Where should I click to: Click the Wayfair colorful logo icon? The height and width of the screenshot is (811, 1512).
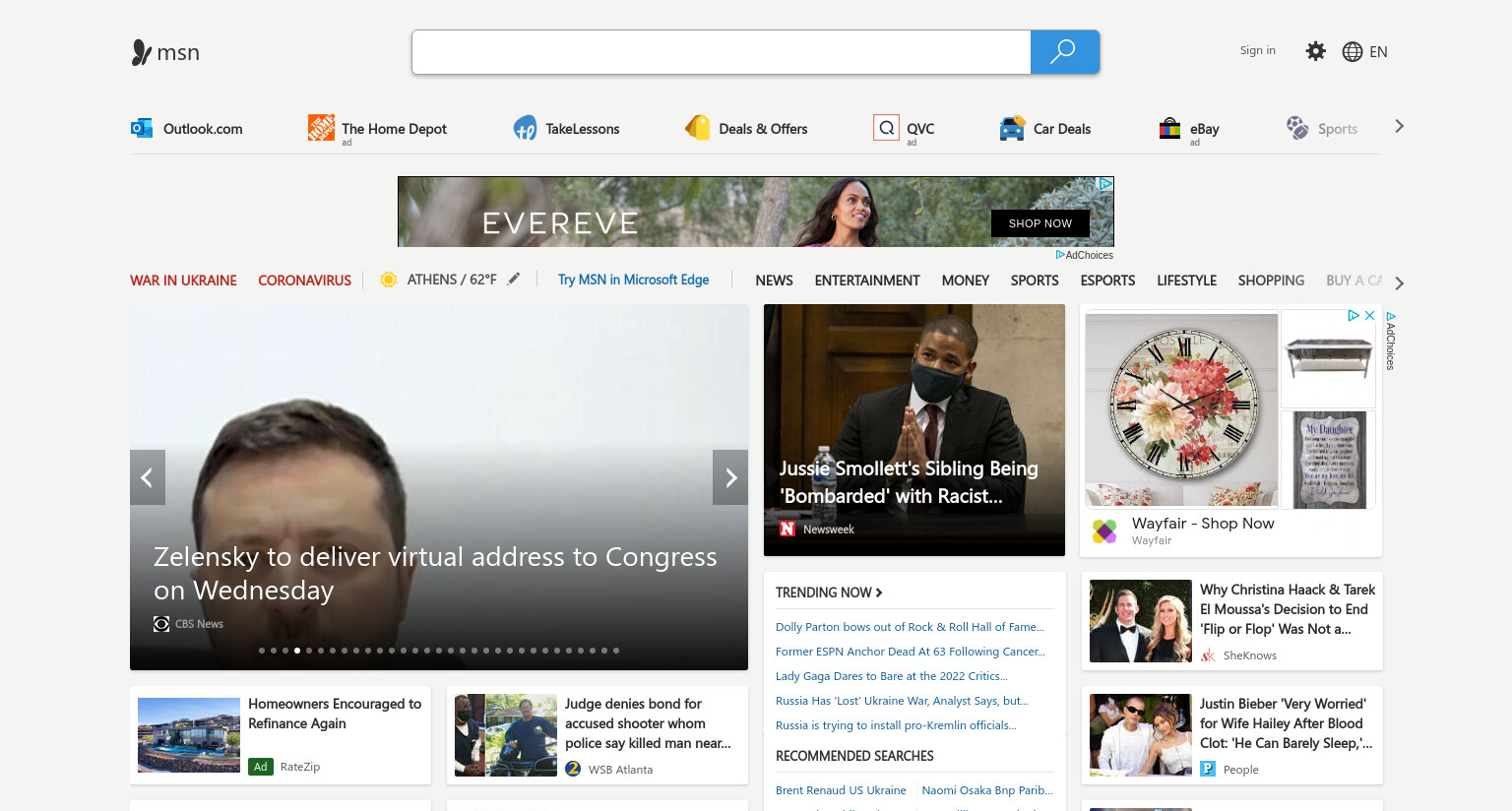click(x=1104, y=531)
